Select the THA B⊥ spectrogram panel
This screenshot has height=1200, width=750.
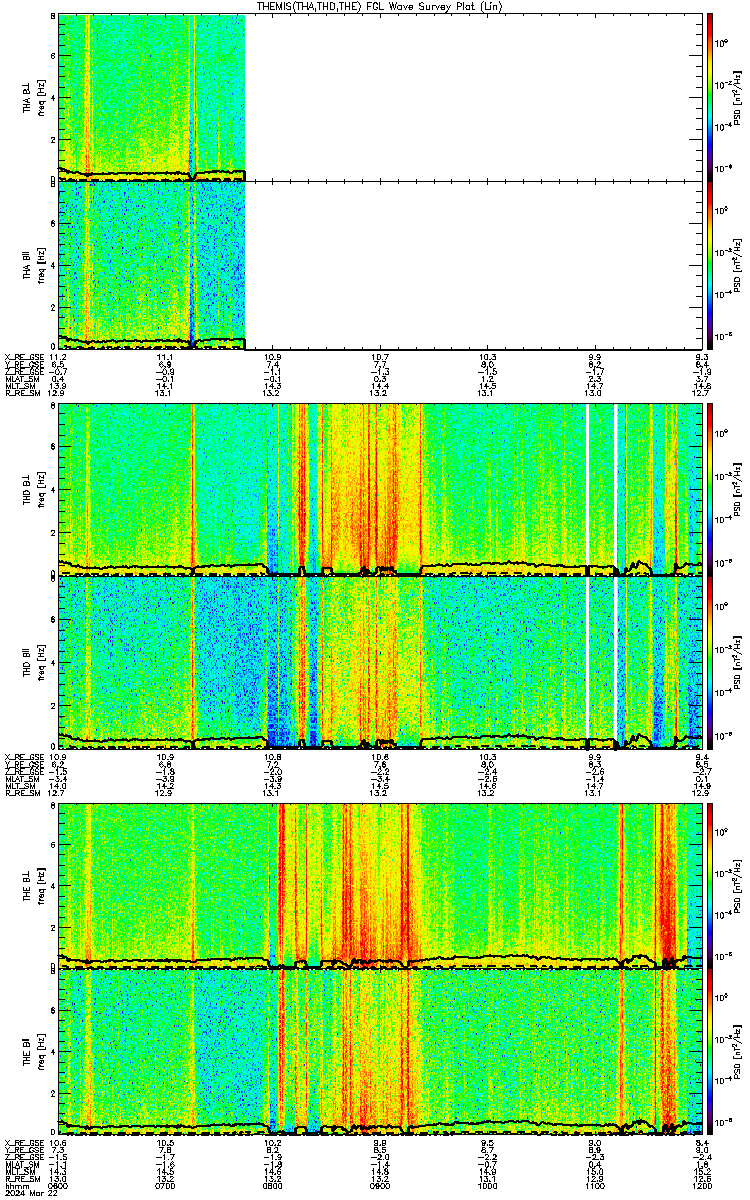coord(378,97)
